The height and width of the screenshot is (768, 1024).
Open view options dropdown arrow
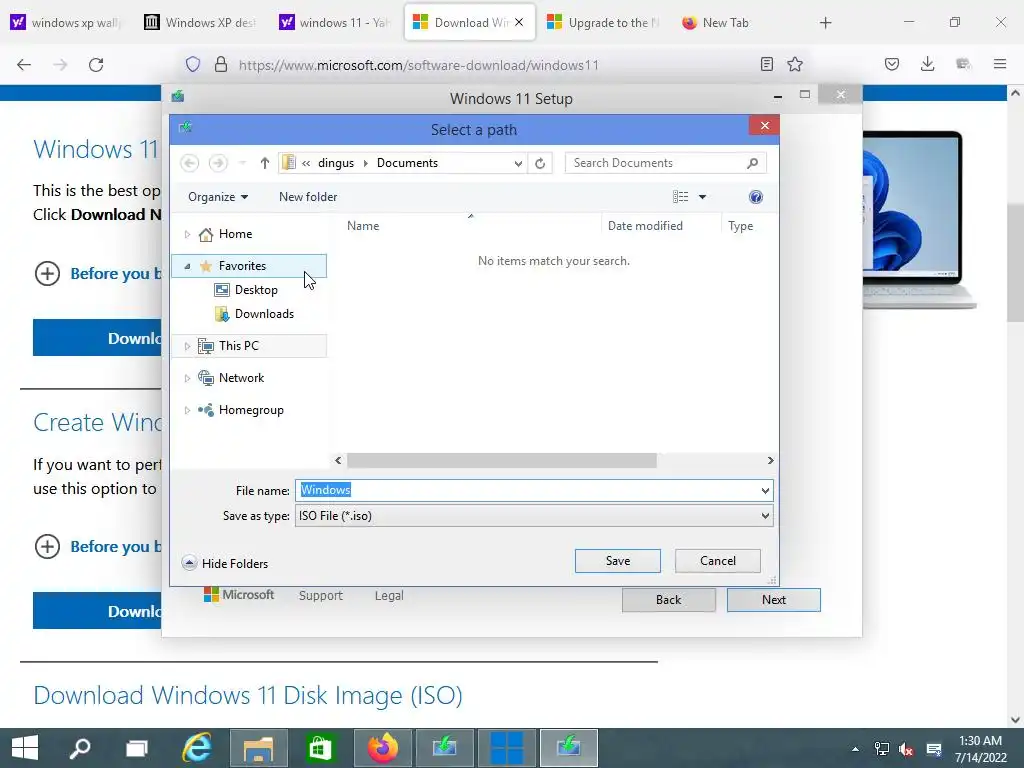coord(703,197)
